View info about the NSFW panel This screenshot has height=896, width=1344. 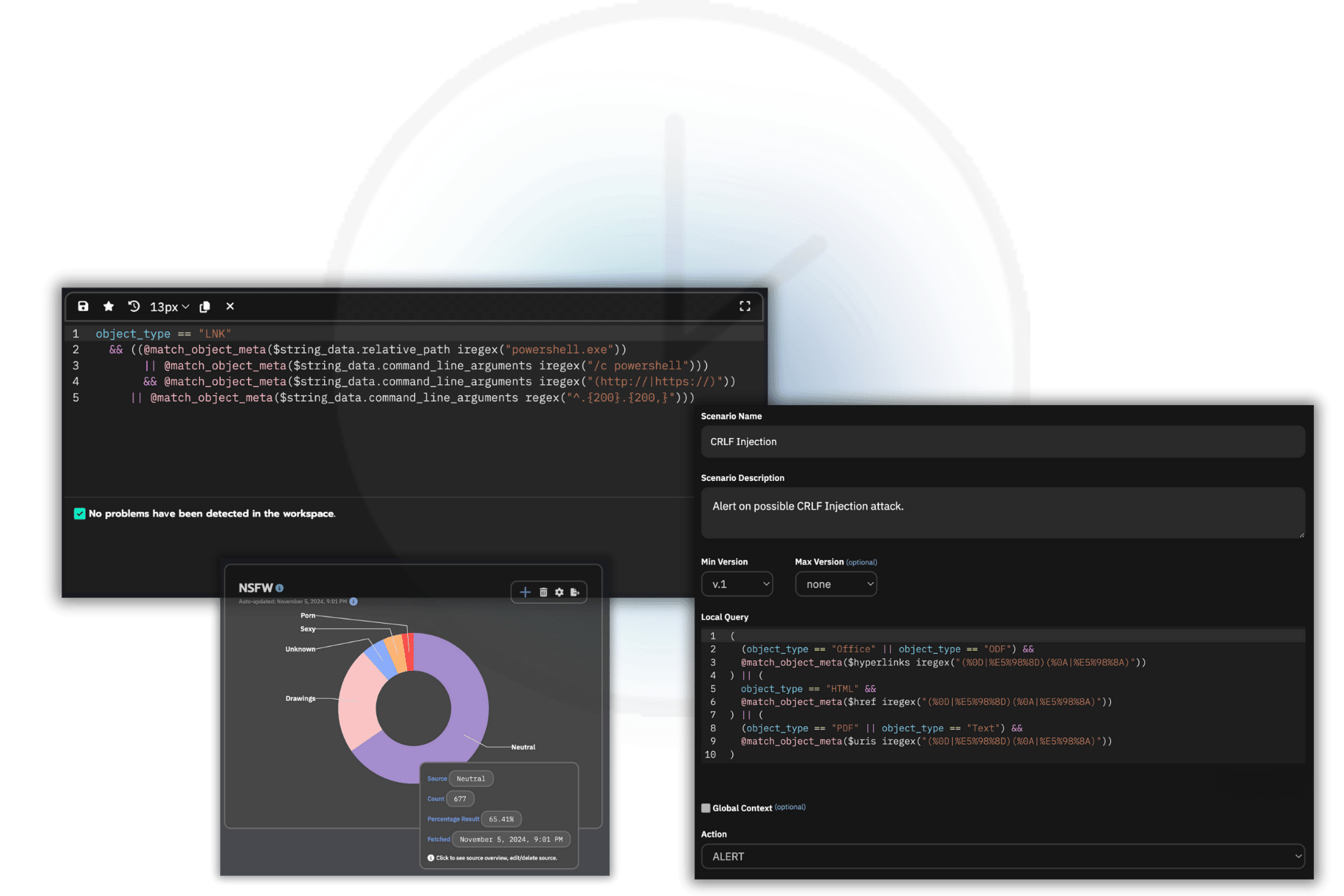(x=280, y=588)
